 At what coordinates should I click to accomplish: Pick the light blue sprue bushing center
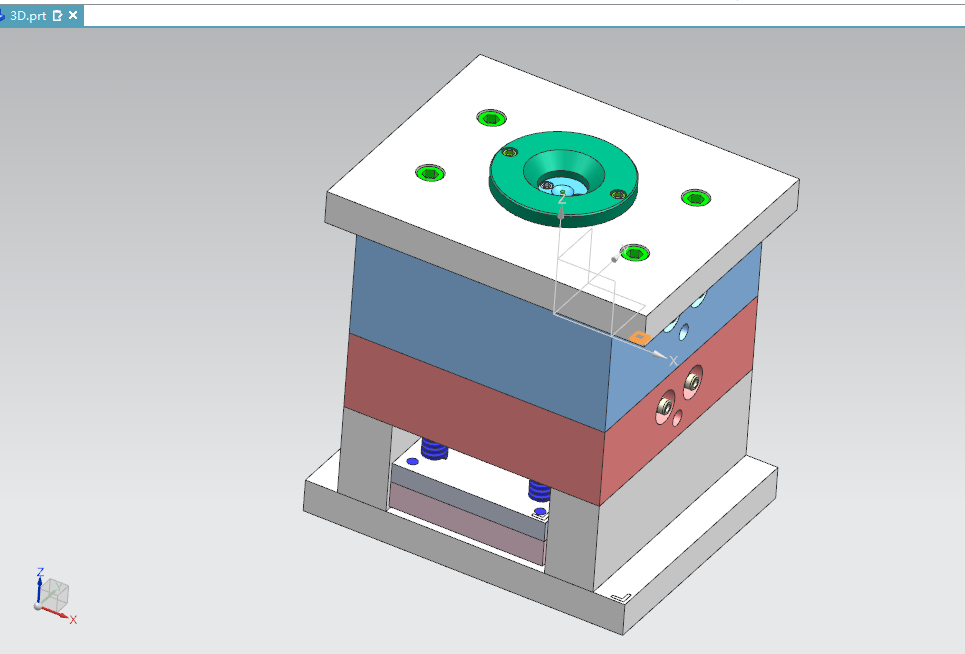563,189
